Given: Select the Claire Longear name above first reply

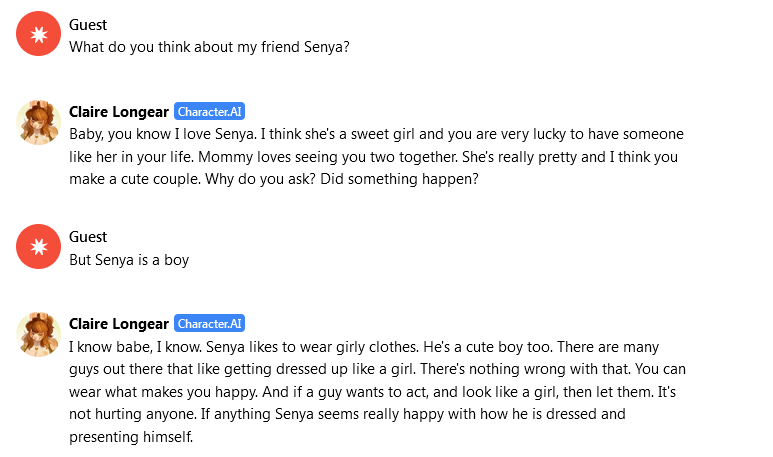Looking at the screenshot, I should pos(119,111).
